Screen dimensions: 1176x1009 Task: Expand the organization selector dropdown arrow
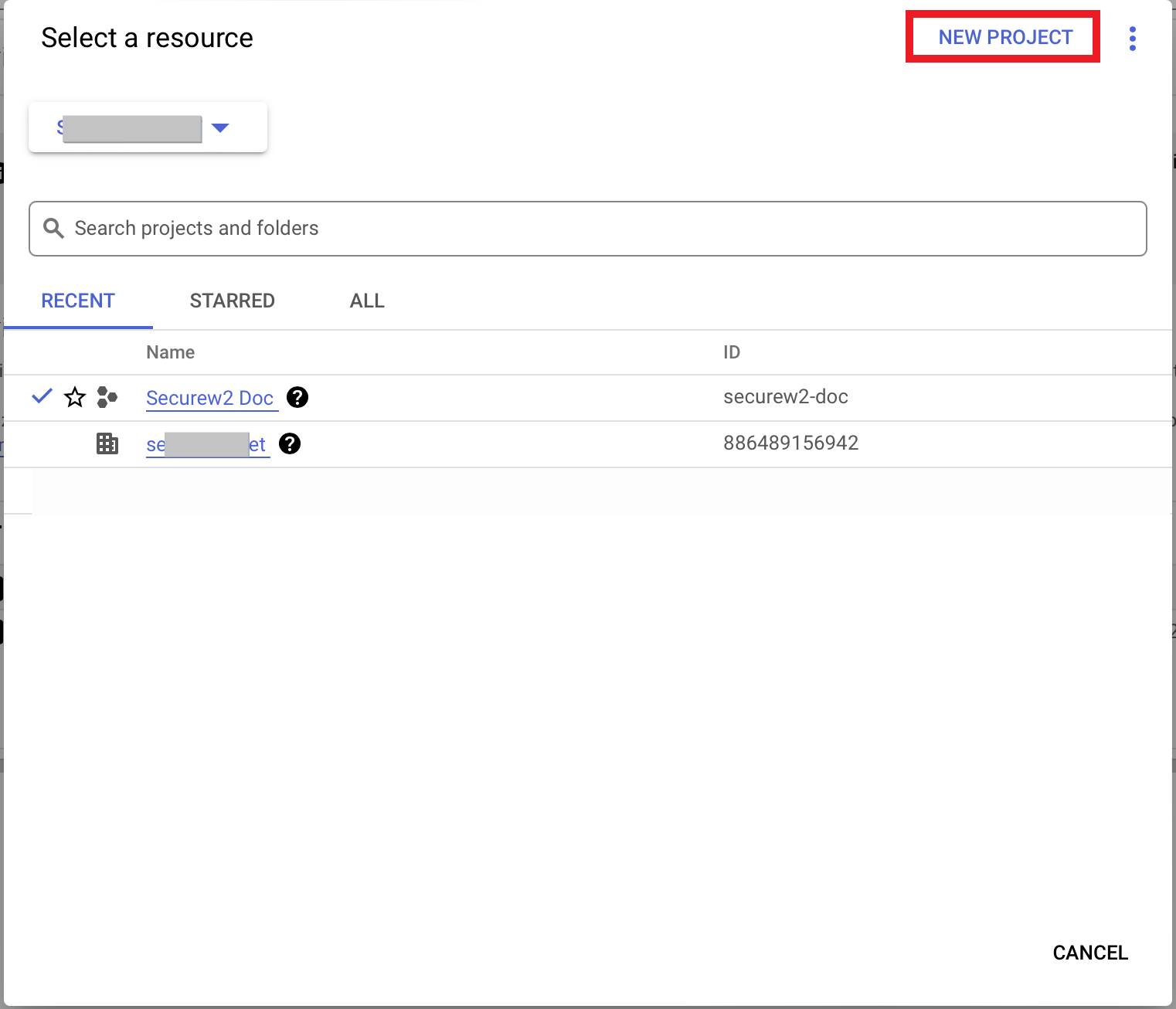coord(220,127)
